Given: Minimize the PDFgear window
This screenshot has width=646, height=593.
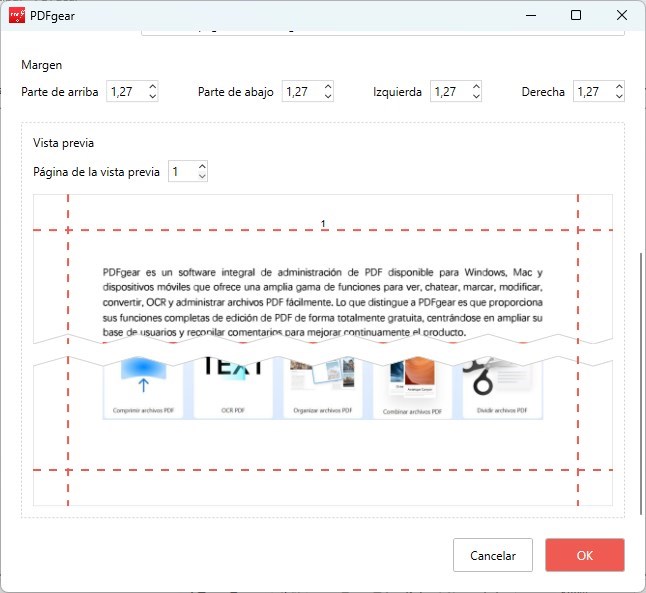Looking at the screenshot, I should [531, 15].
